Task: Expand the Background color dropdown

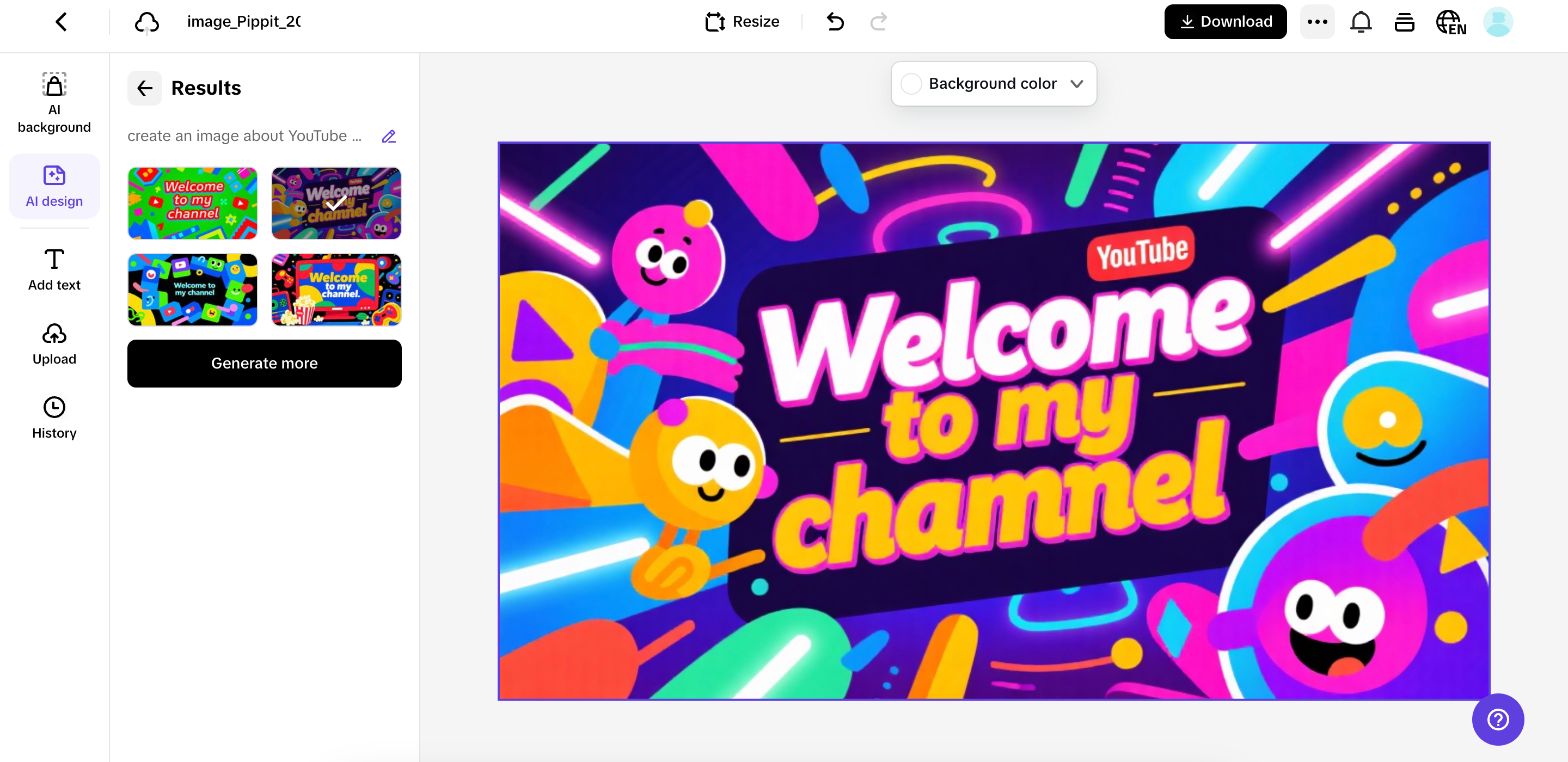Action: click(x=1076, y=84)
